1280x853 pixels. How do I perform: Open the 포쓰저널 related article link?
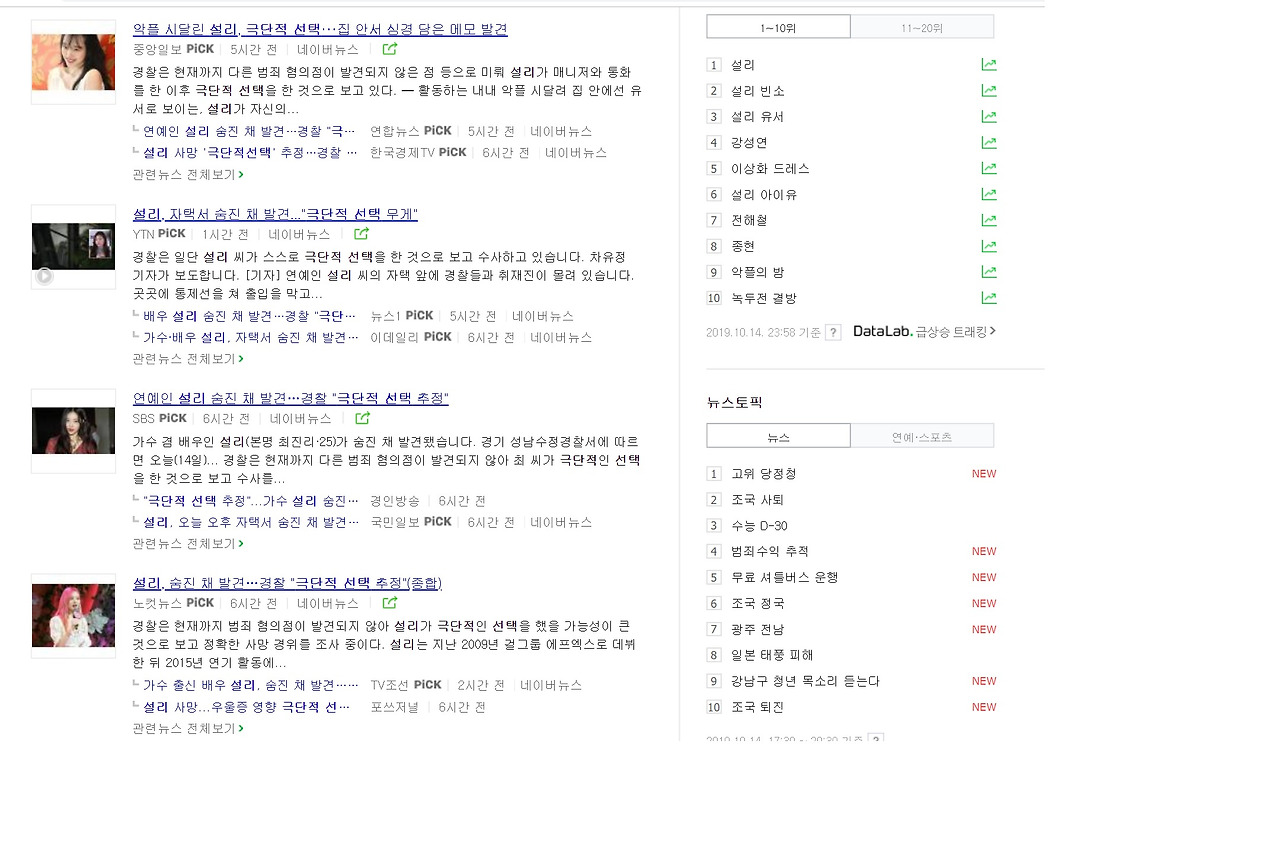[x=247, y=707]
